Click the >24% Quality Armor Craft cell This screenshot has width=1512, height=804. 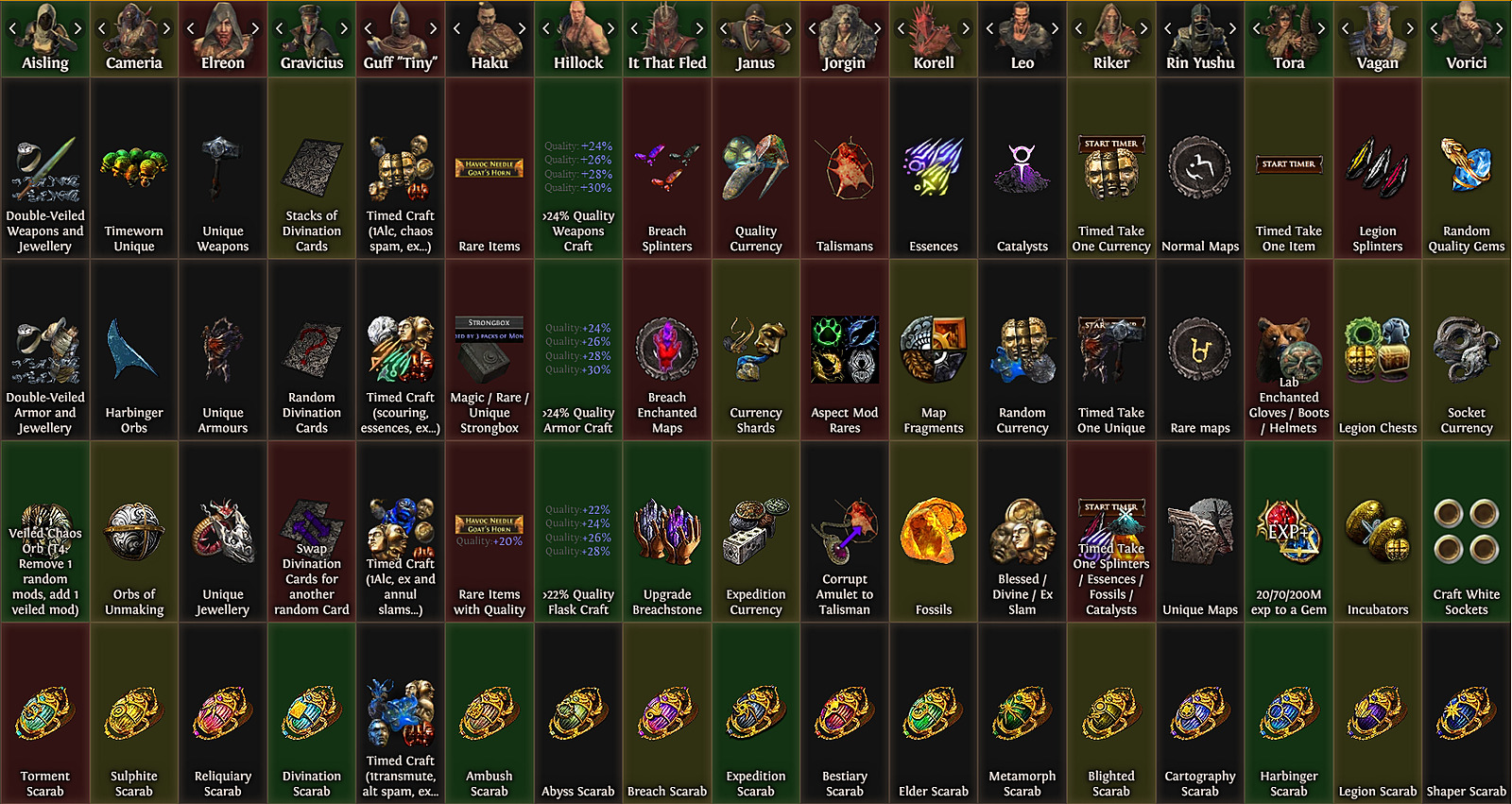pos(577,350)
